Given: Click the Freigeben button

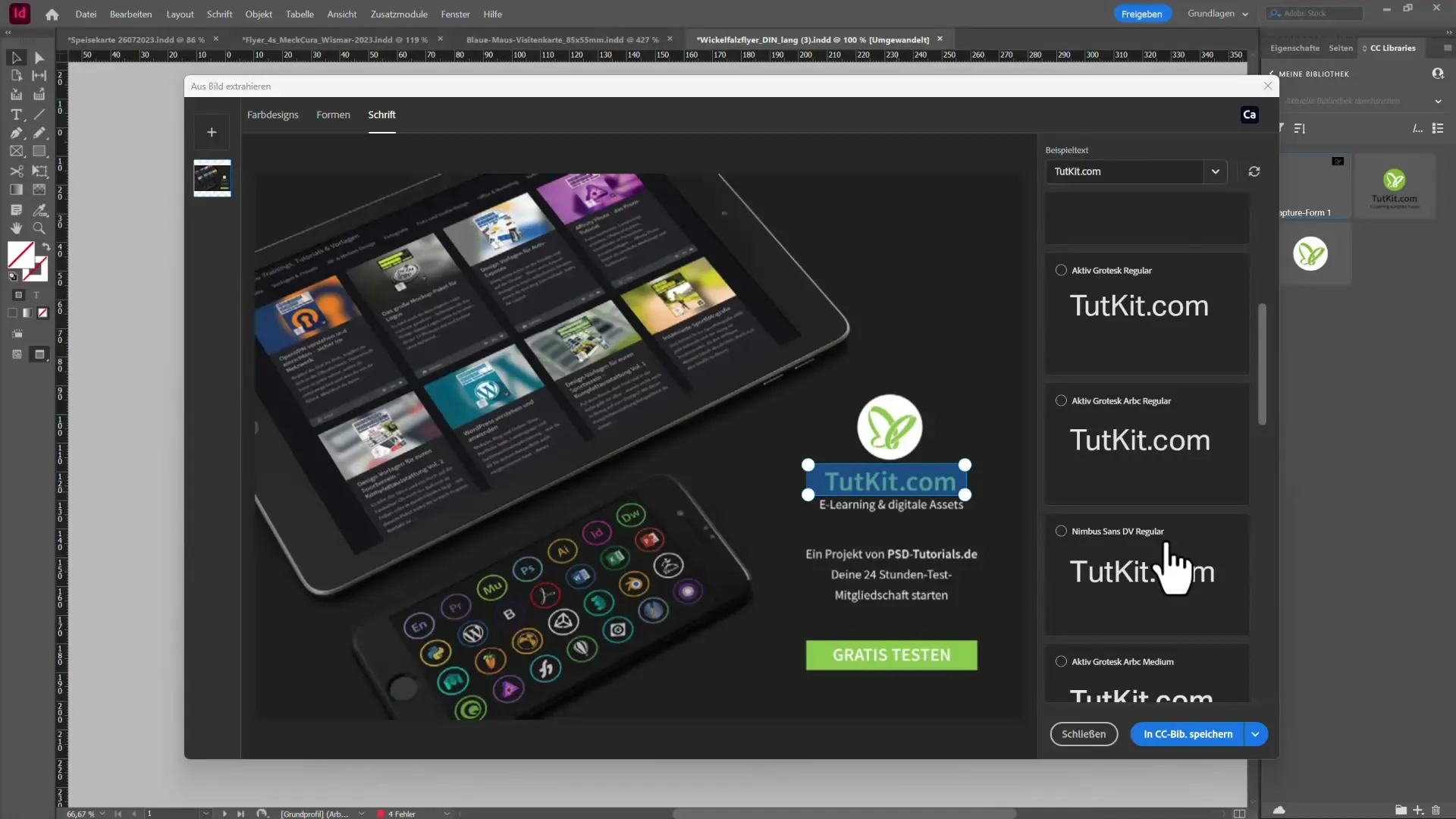Looking at the screenshot, I should (x=1141, y=14).
